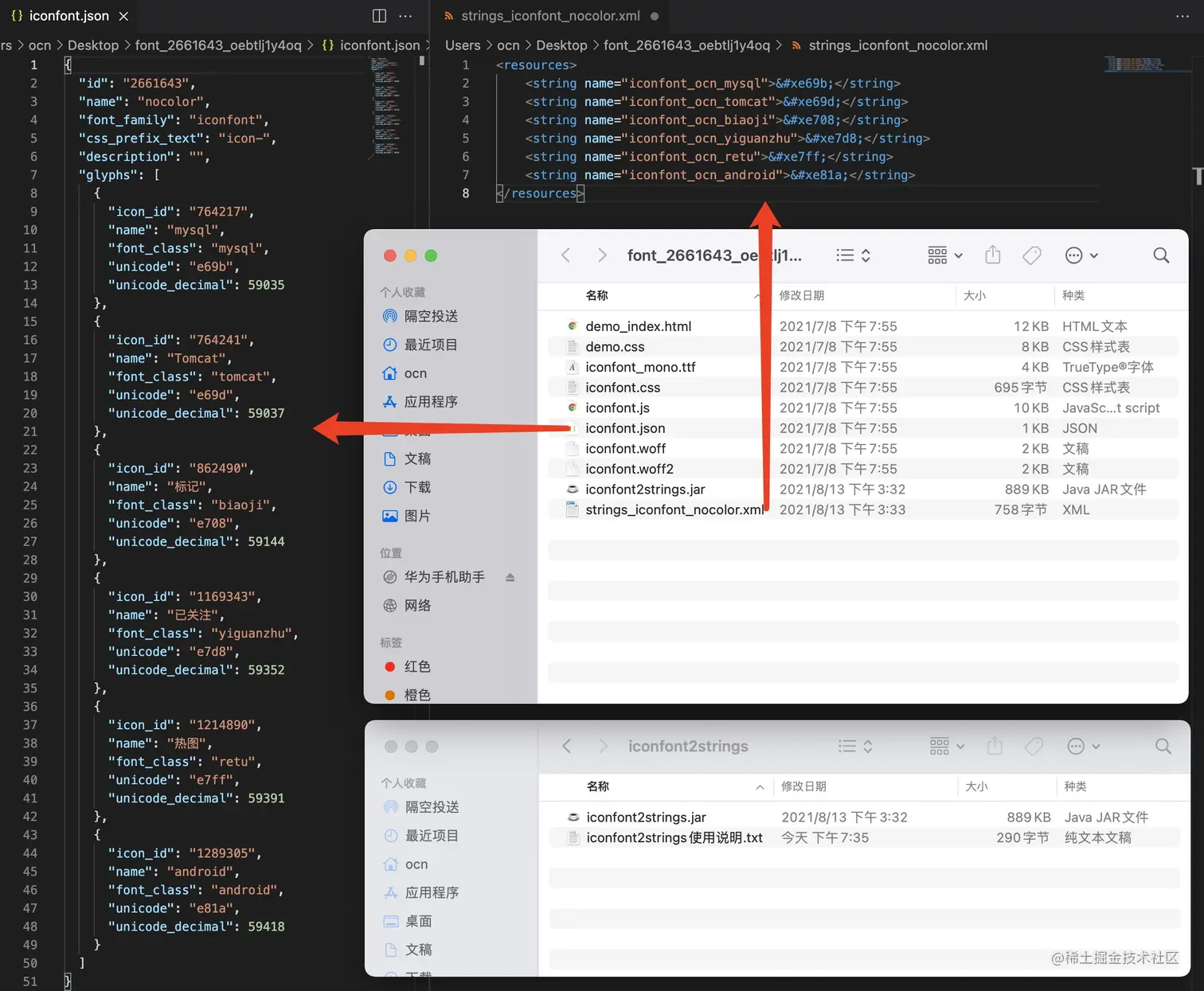Open group-by options in font_2661643 Finder window
This screenshot has height=991, width=1204.
pos(945,256)
